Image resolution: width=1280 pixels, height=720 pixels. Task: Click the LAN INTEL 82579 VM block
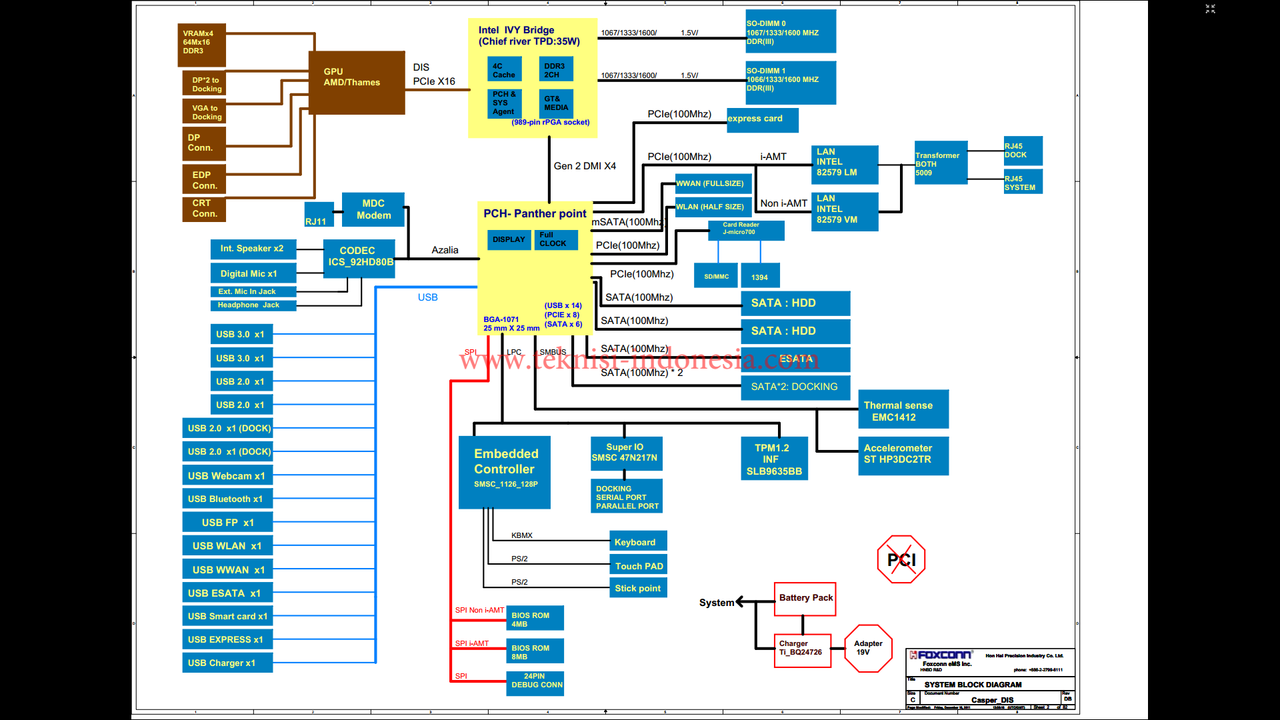pos(845,212)
